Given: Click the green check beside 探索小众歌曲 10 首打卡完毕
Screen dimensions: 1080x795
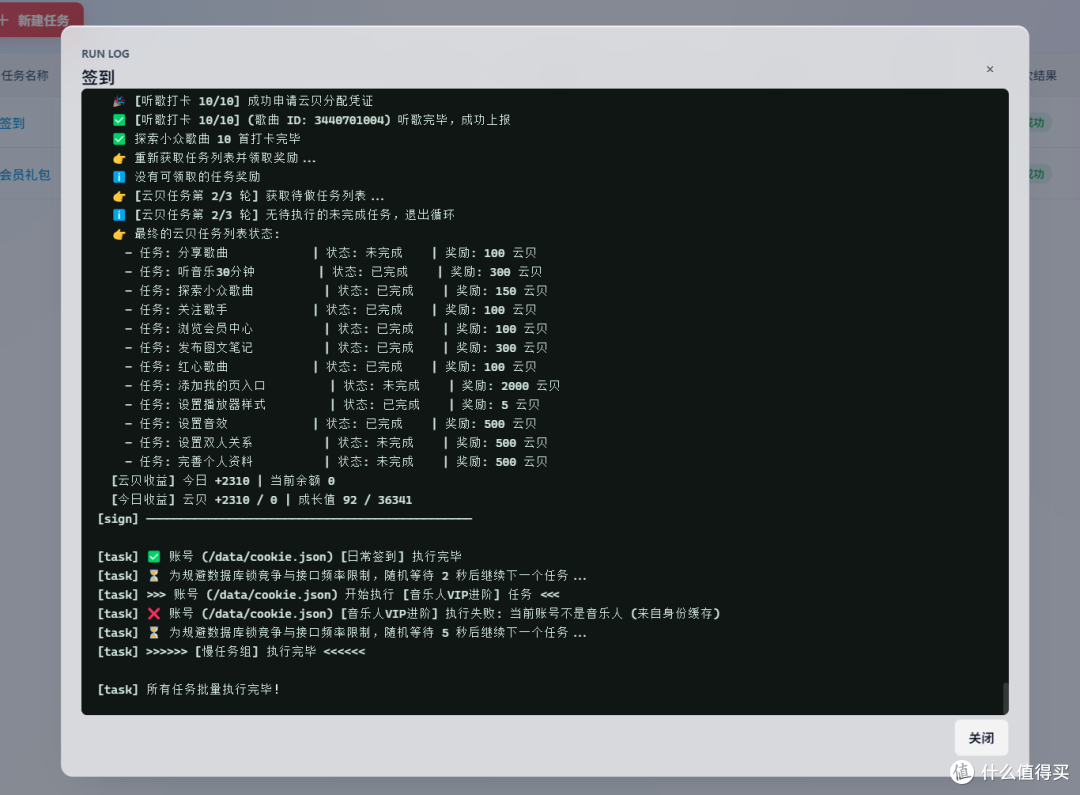Looking at the screenshot, I should coord(119,138).
